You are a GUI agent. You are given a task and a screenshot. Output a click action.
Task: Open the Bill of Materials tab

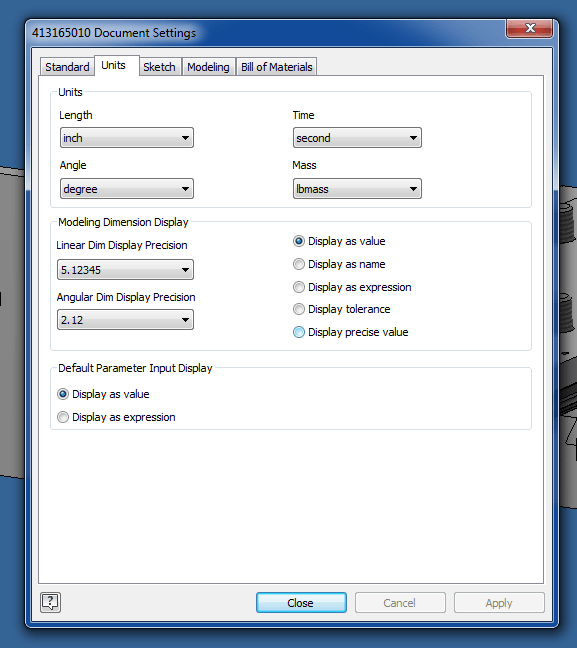277,67
